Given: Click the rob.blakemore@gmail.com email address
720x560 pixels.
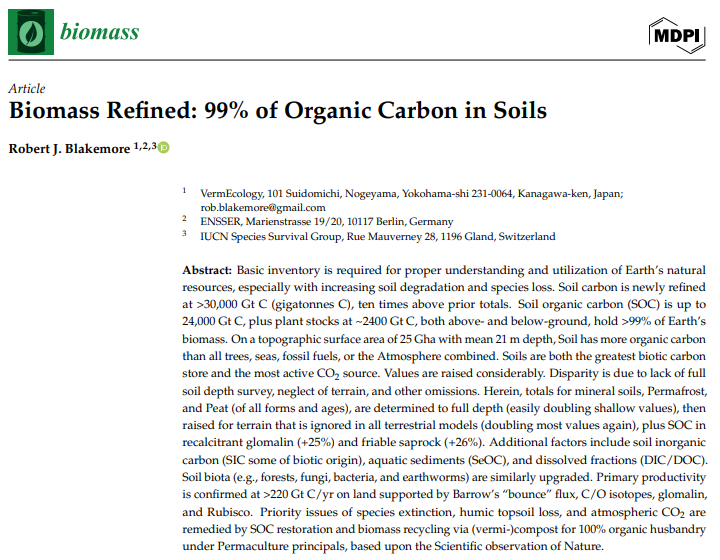Looking at the screenshot, I should [x=263, y=207].
